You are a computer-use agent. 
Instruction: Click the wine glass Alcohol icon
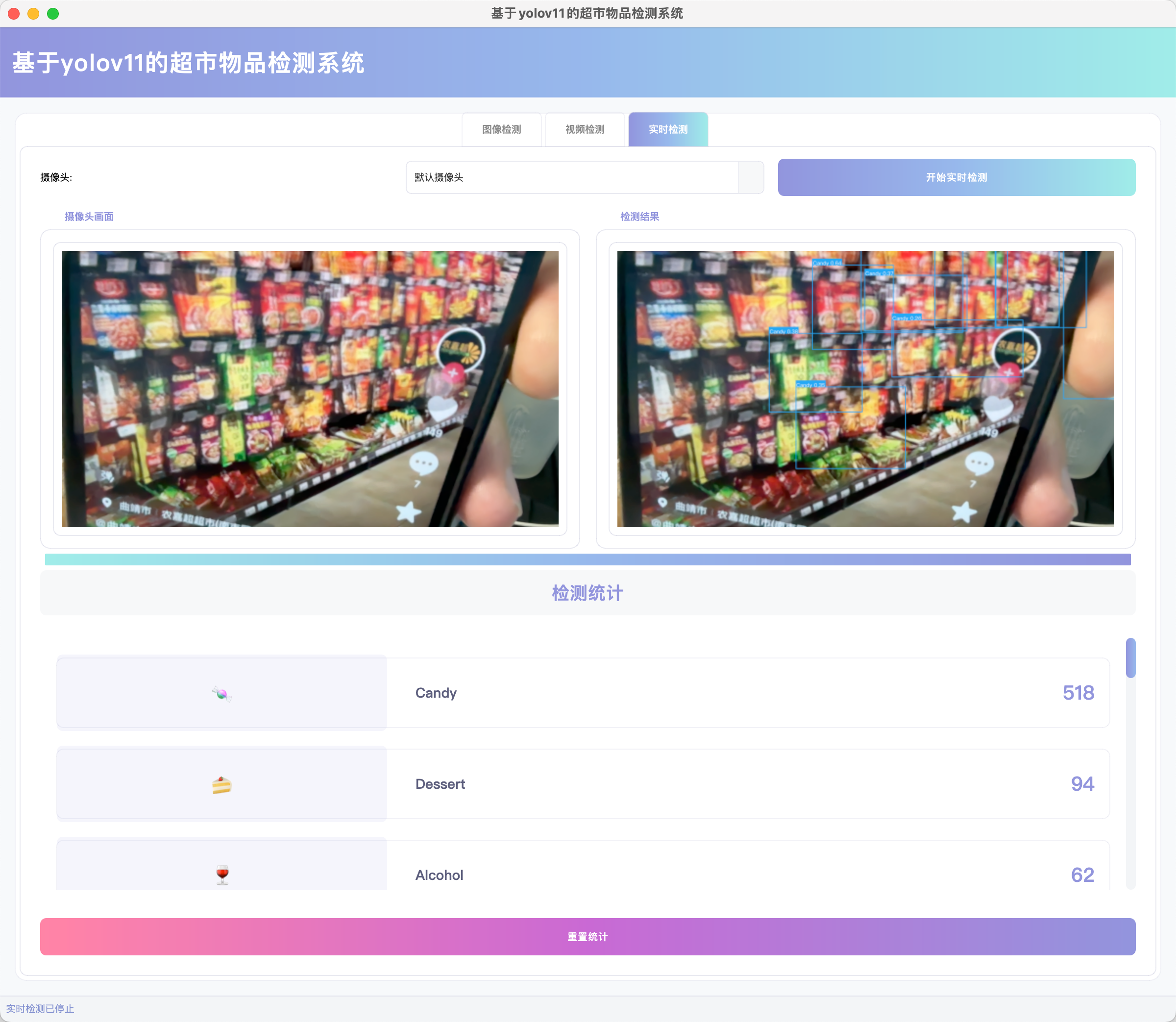click(x=222, y=875)
